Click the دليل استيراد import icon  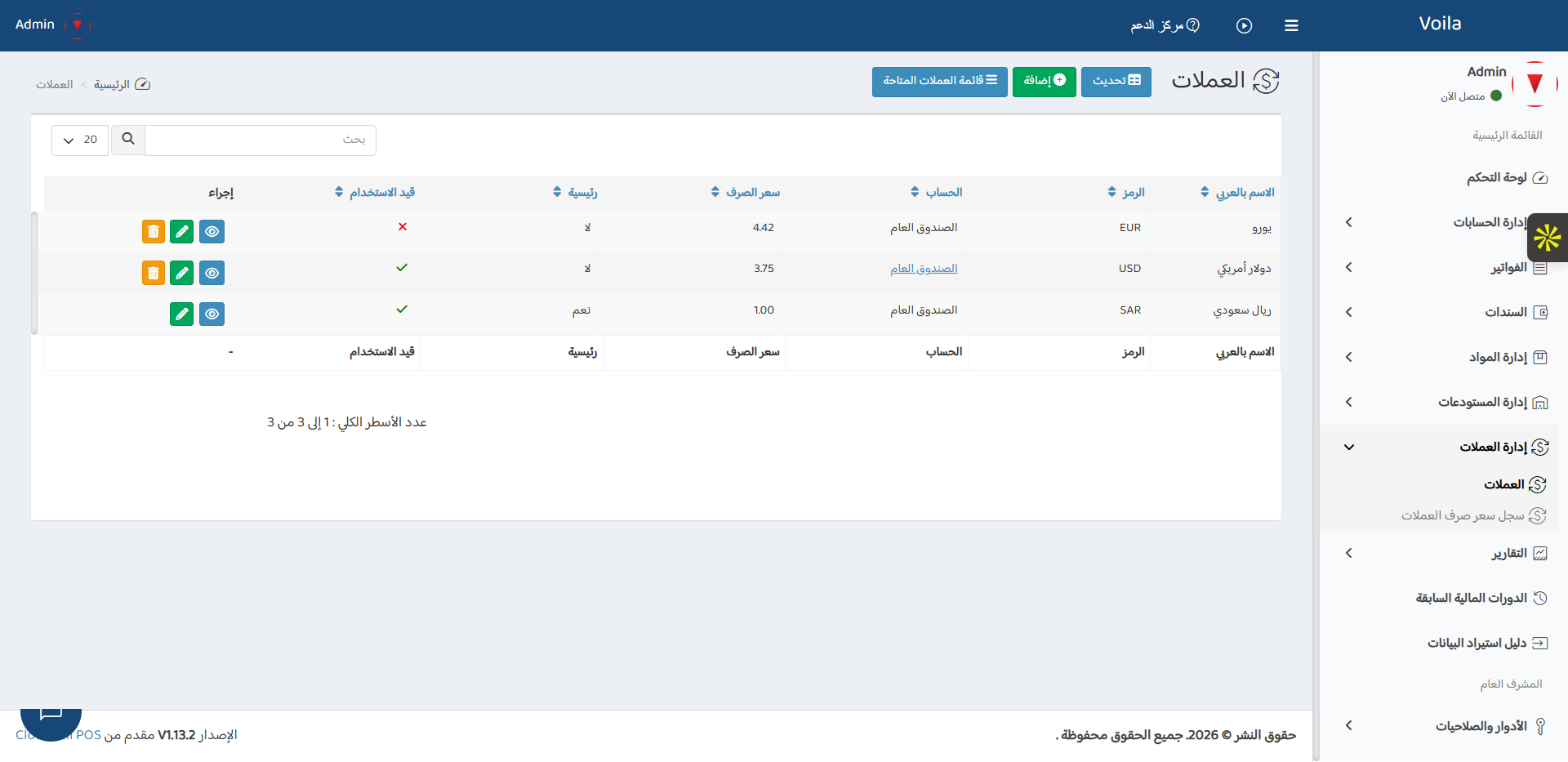click(1540, 644)
